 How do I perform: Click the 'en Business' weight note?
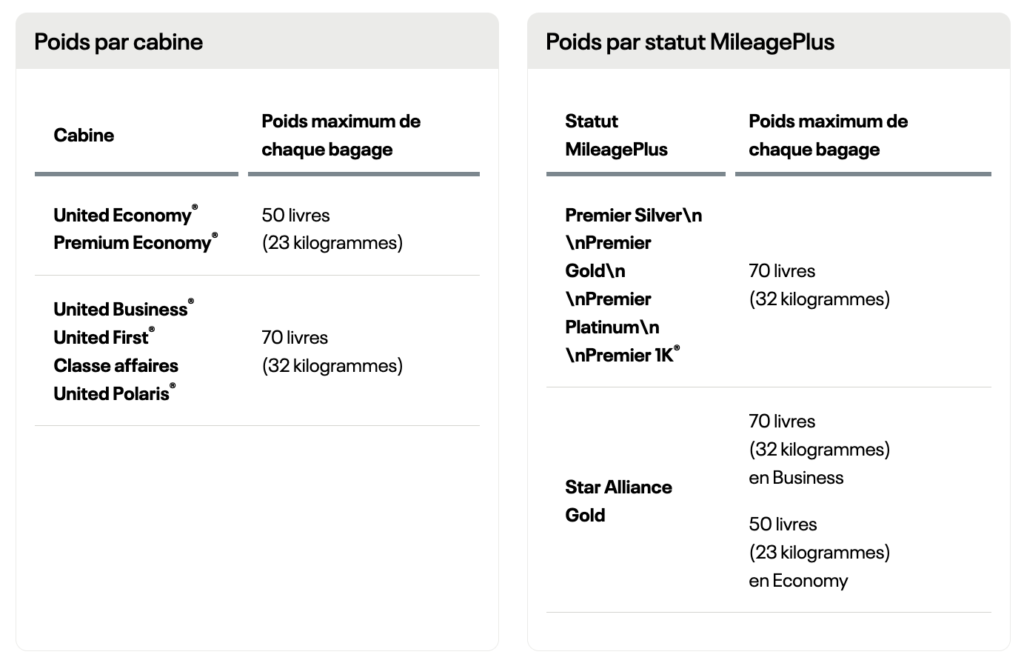point(796,477)
